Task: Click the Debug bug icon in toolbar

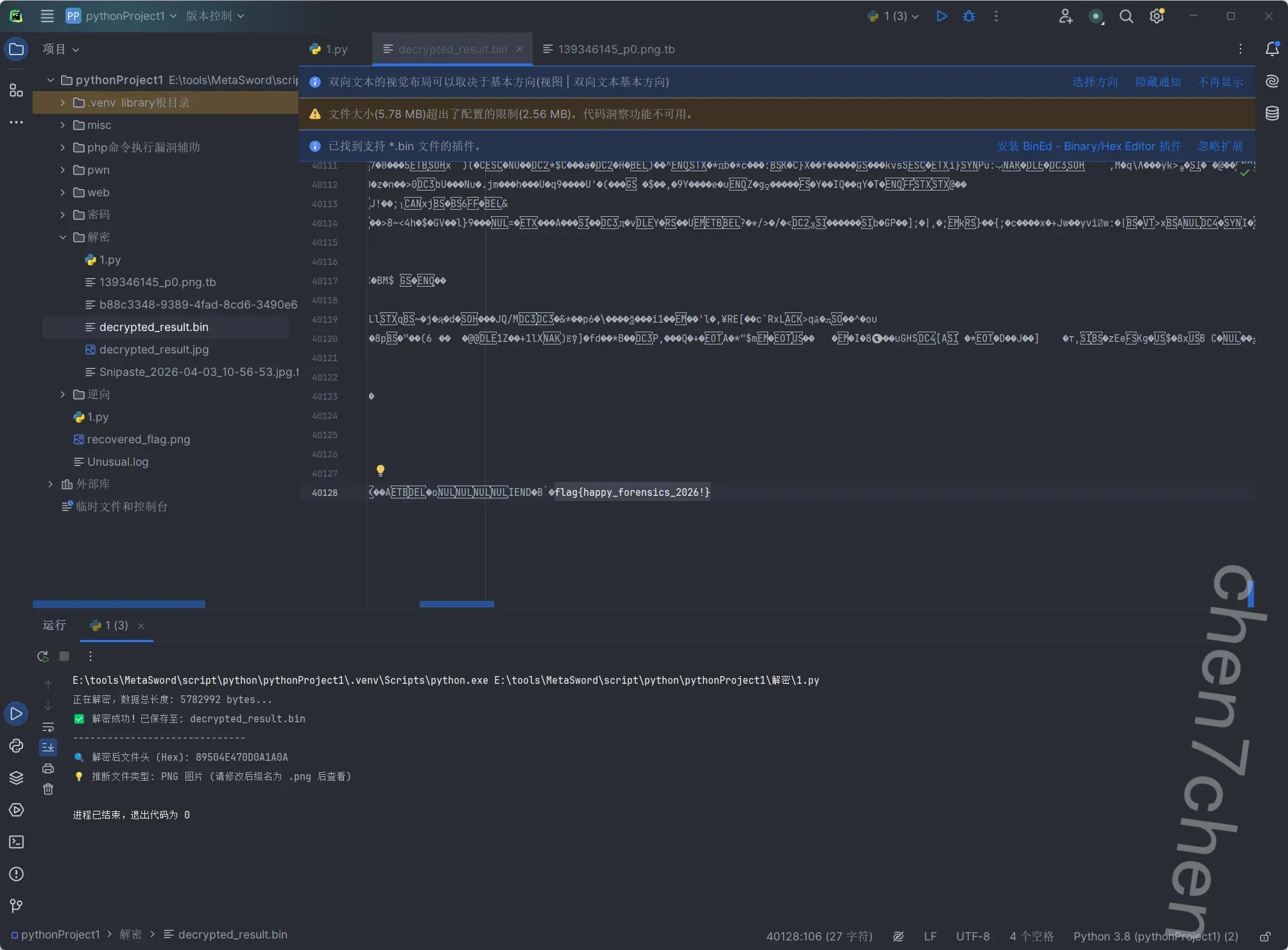Action: tap(969, 16)
